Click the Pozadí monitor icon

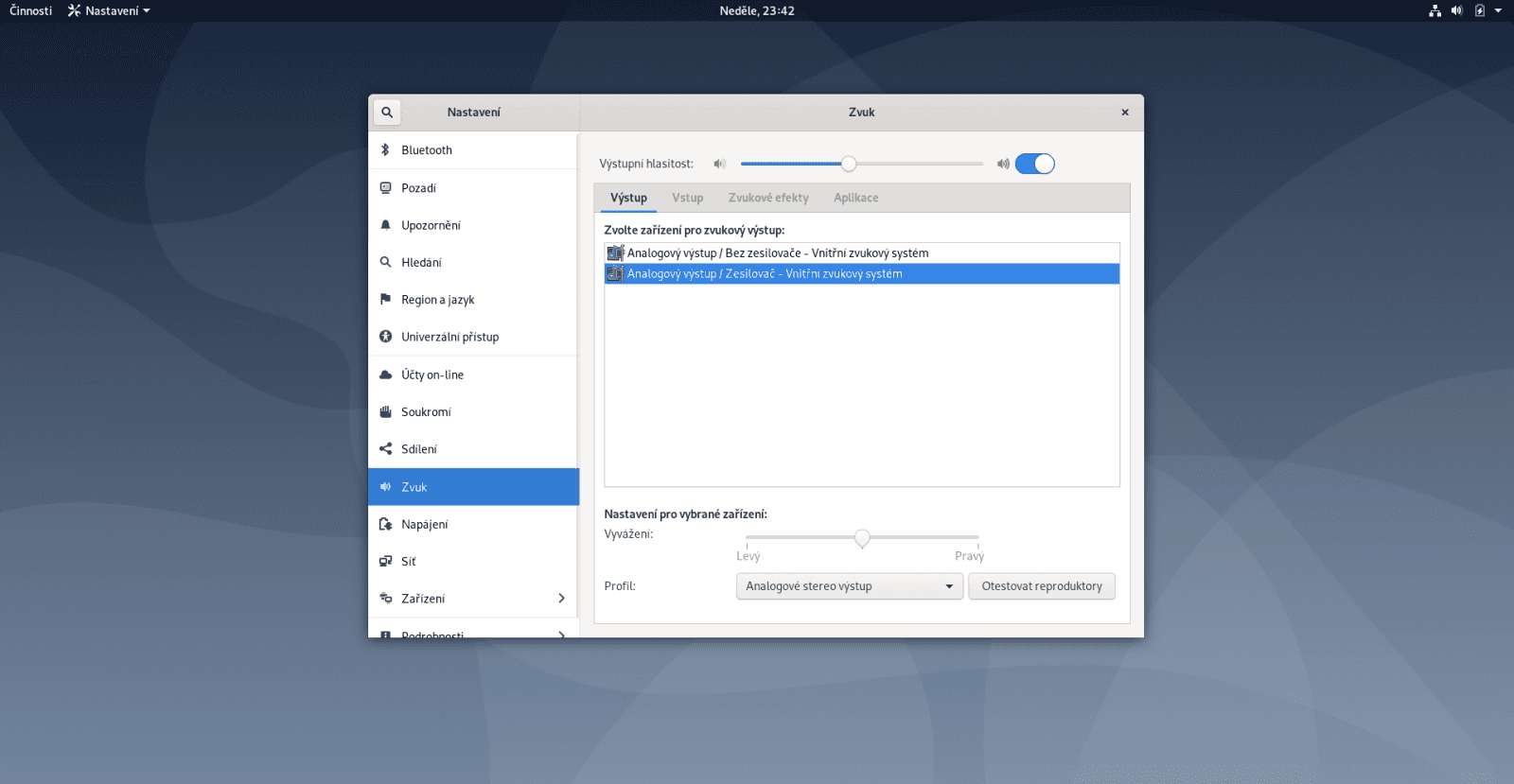coord(385,187)
